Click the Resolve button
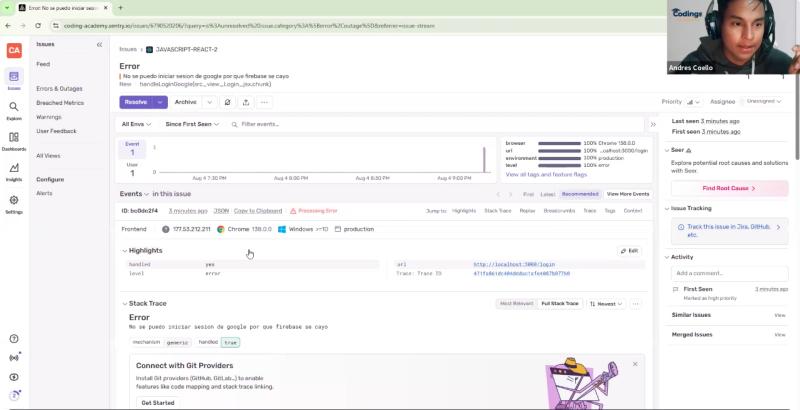This screenshot has width=800, height=410. click(x=136, y=102)
